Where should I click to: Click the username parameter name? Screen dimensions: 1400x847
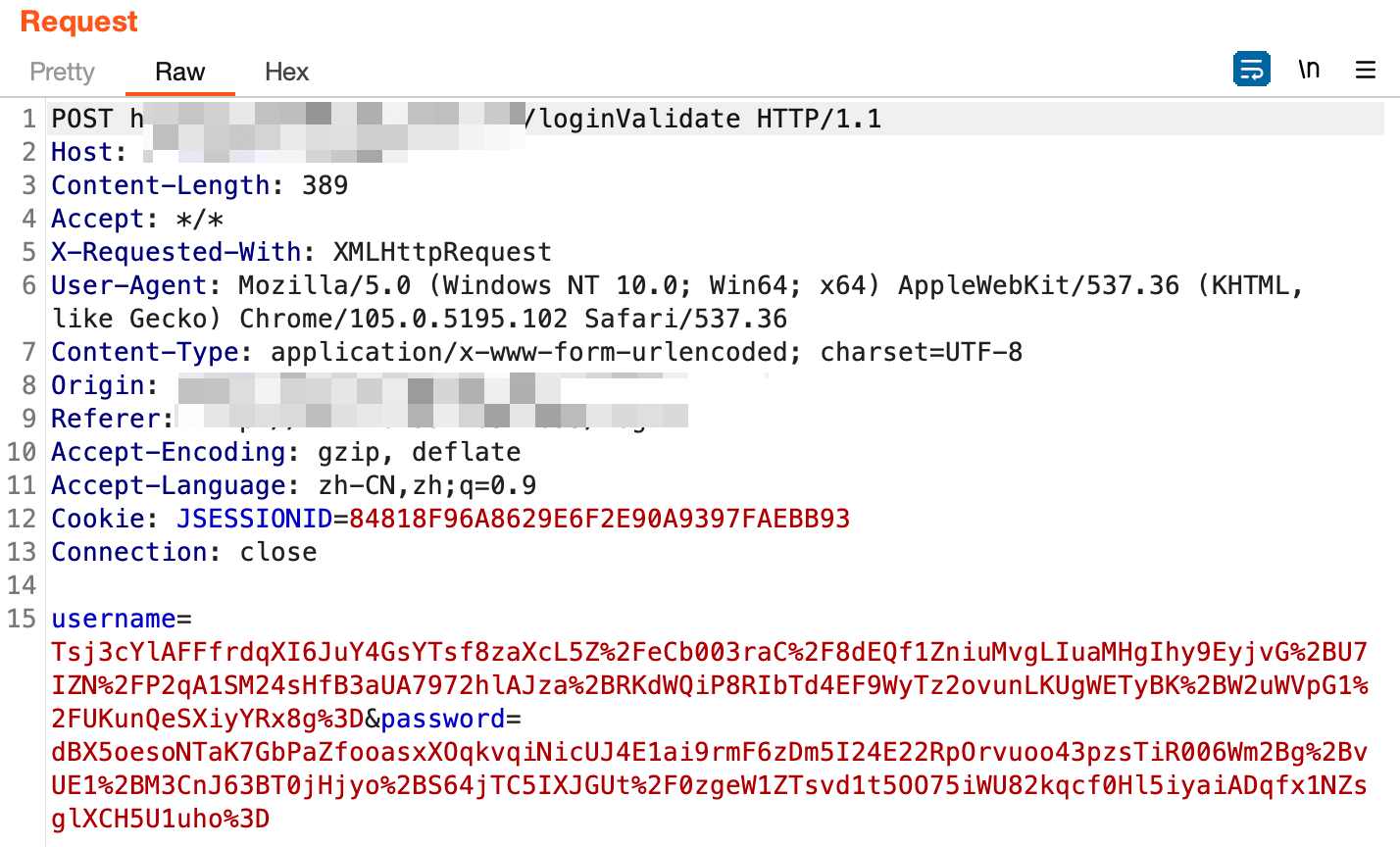click(113, 619)
